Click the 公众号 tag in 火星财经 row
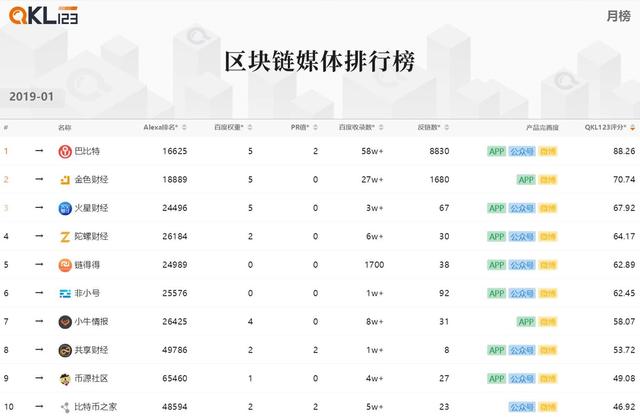Image resolution: width=640 pixels, height=420 pixels. [x=522, y=208]
